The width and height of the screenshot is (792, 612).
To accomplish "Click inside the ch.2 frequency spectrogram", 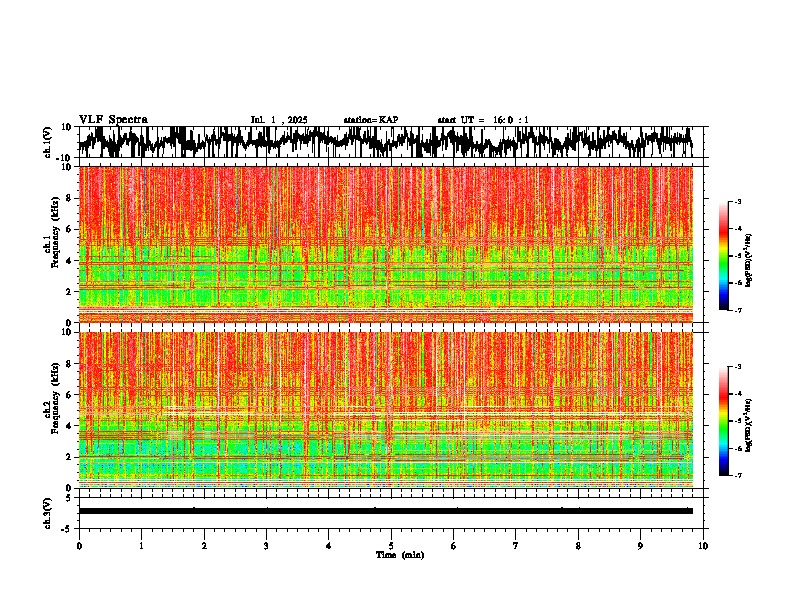I will point(385,410).
